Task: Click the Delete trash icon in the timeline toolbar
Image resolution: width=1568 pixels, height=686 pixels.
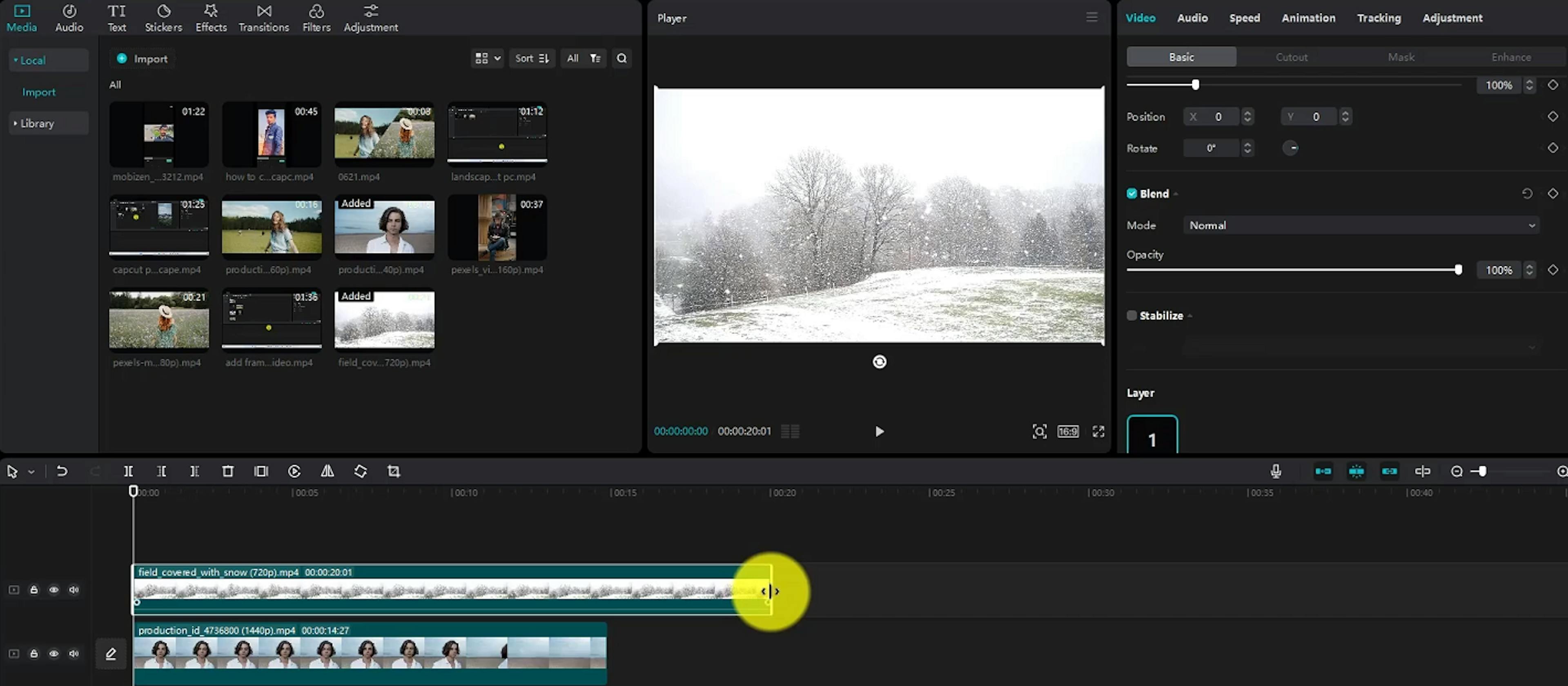Action: (228, 471)
